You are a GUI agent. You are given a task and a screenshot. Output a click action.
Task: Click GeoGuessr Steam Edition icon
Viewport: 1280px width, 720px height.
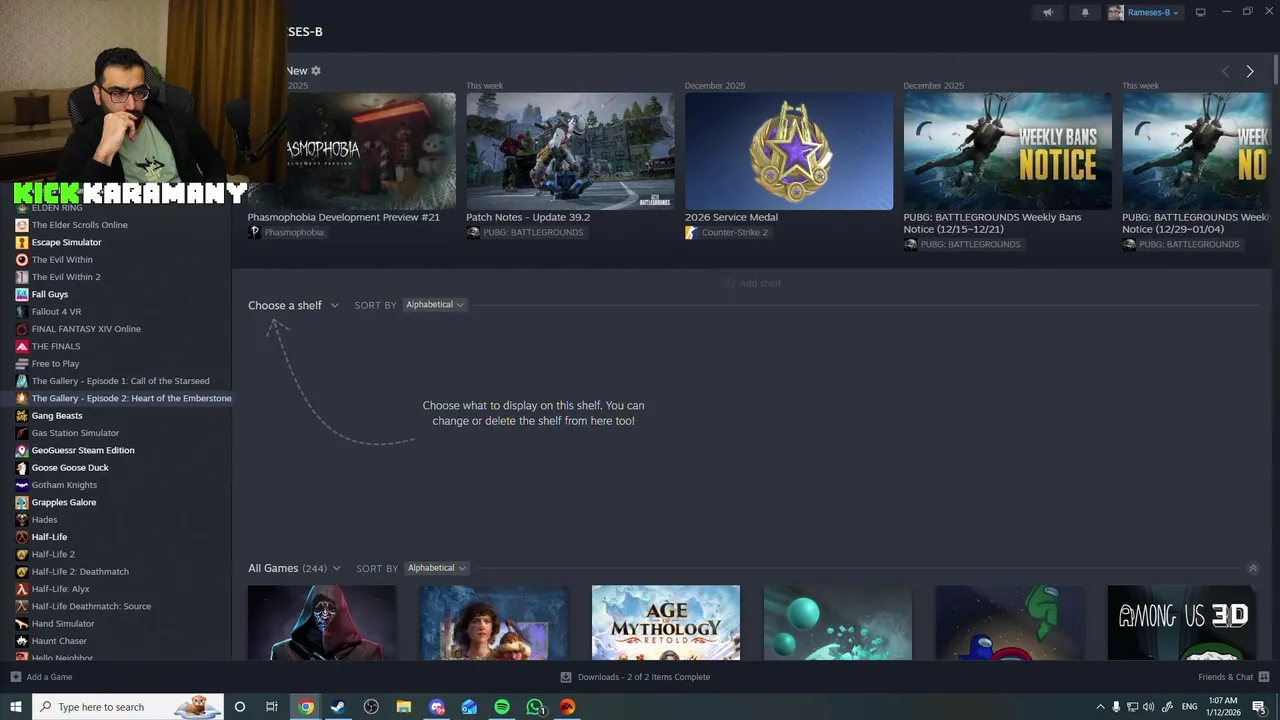point(22,450)
